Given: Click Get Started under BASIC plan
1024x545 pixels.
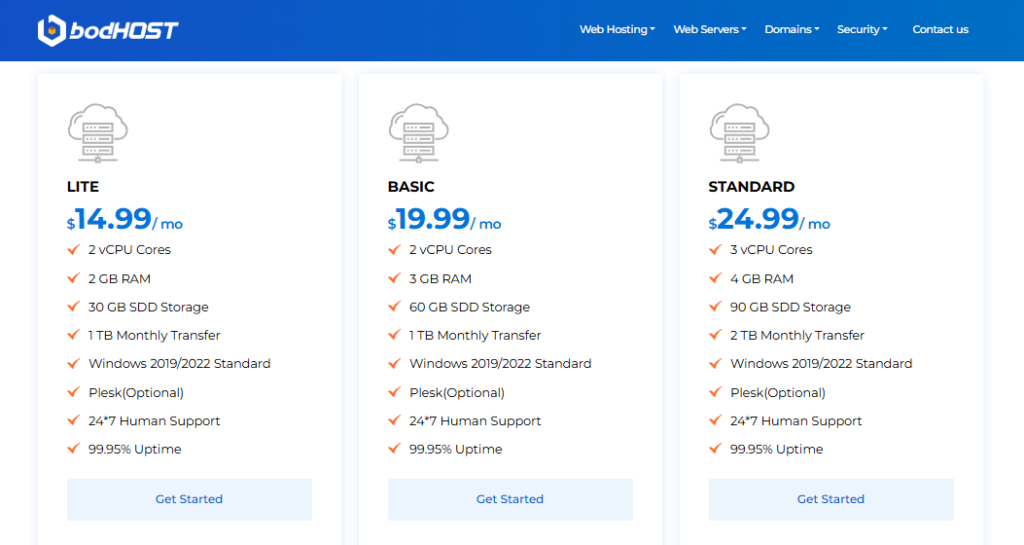Looking at the screenshot, I should 510,499.
